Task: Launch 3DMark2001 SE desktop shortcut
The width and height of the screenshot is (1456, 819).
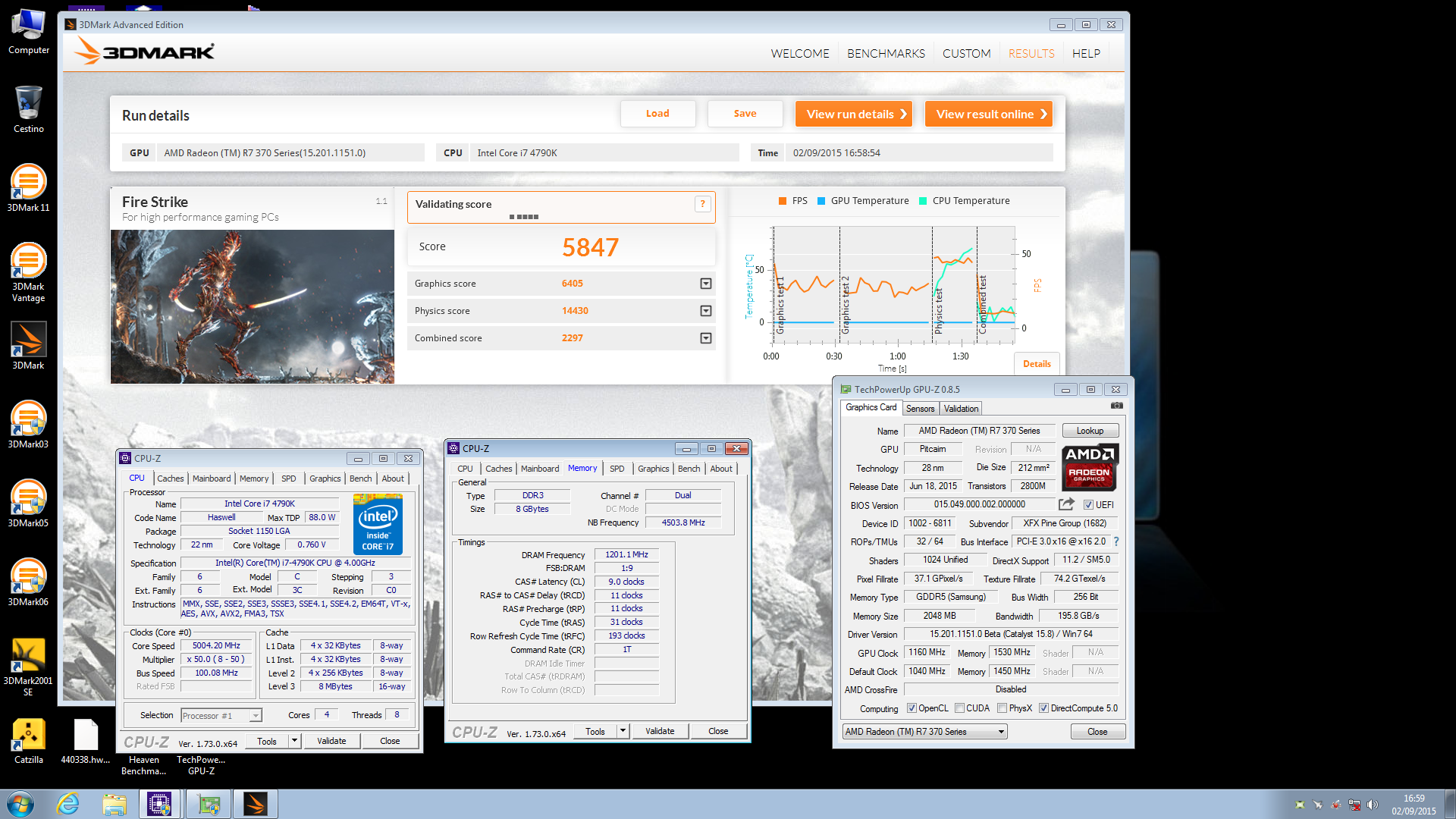Action: pyautogui.click(x=29, y=666)
